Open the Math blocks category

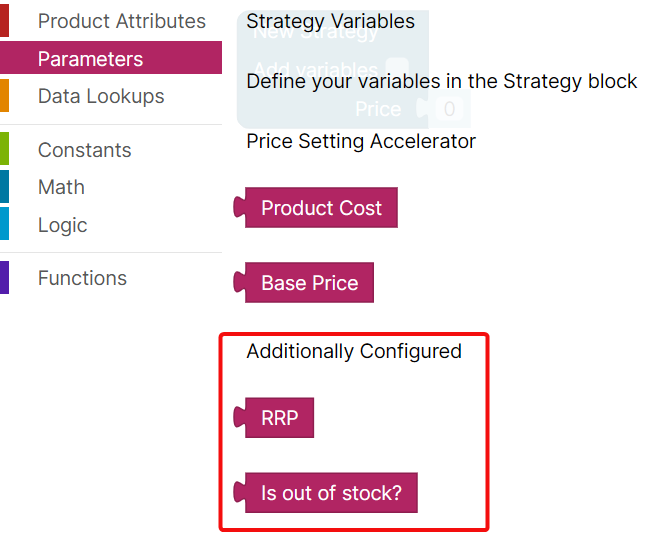click(61, 187)
